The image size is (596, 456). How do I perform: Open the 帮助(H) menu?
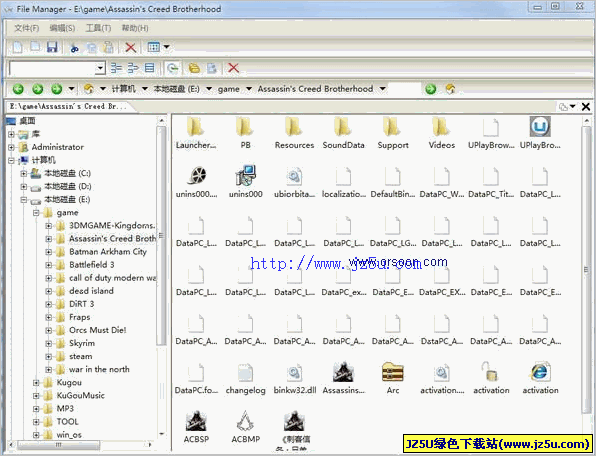[135, 28]
